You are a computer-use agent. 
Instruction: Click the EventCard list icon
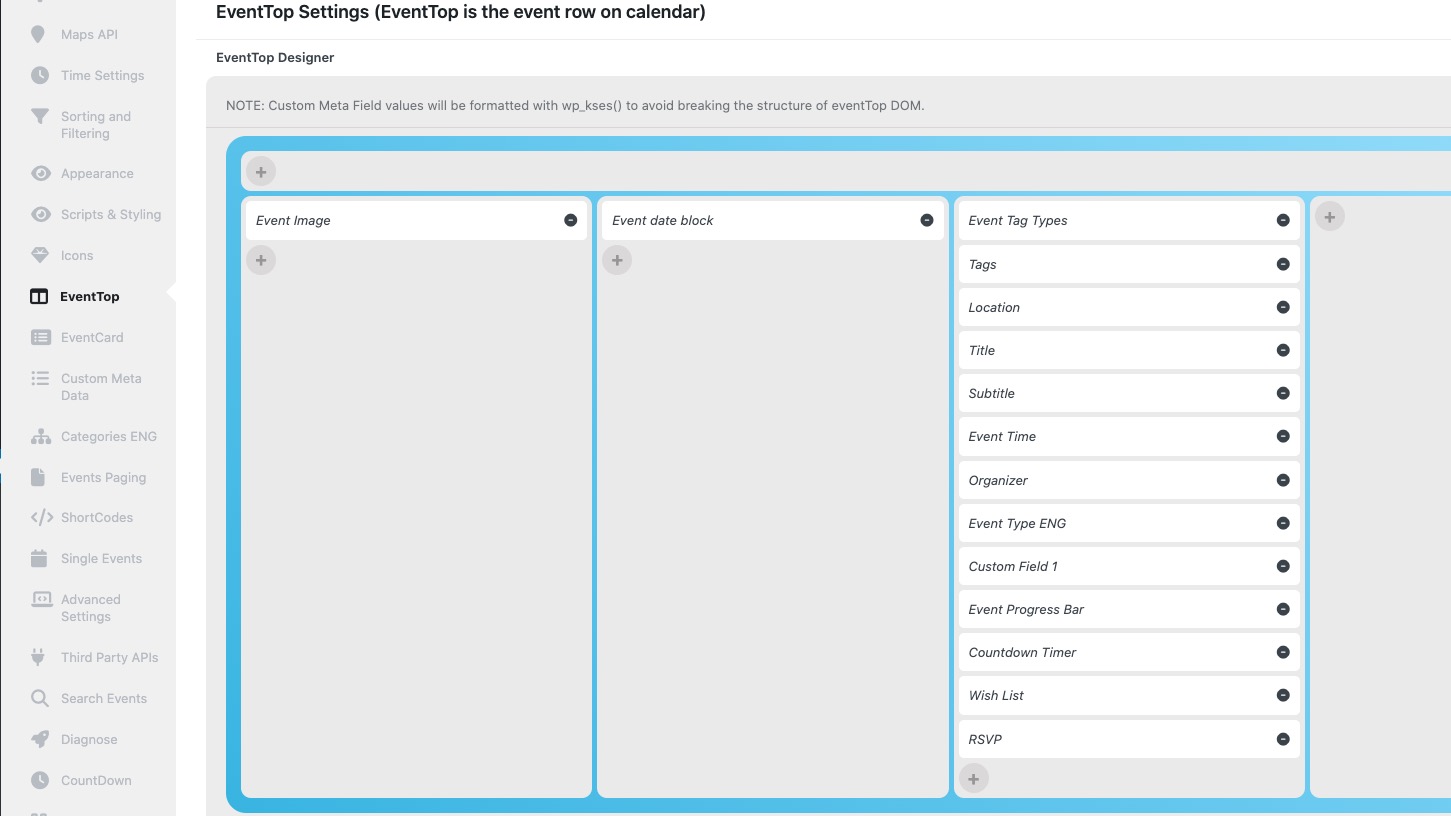pyautogui.click(x=40, y=338)
